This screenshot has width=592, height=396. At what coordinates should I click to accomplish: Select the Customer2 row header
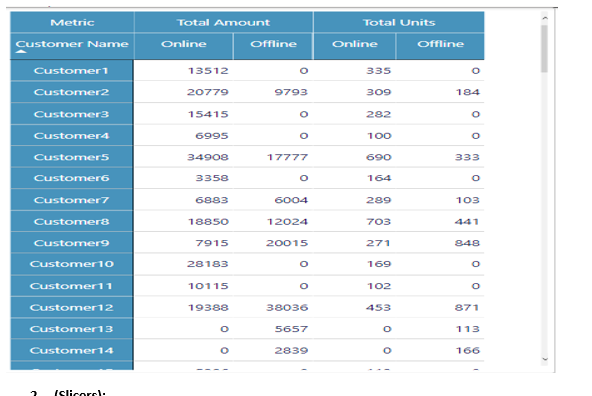72,92
